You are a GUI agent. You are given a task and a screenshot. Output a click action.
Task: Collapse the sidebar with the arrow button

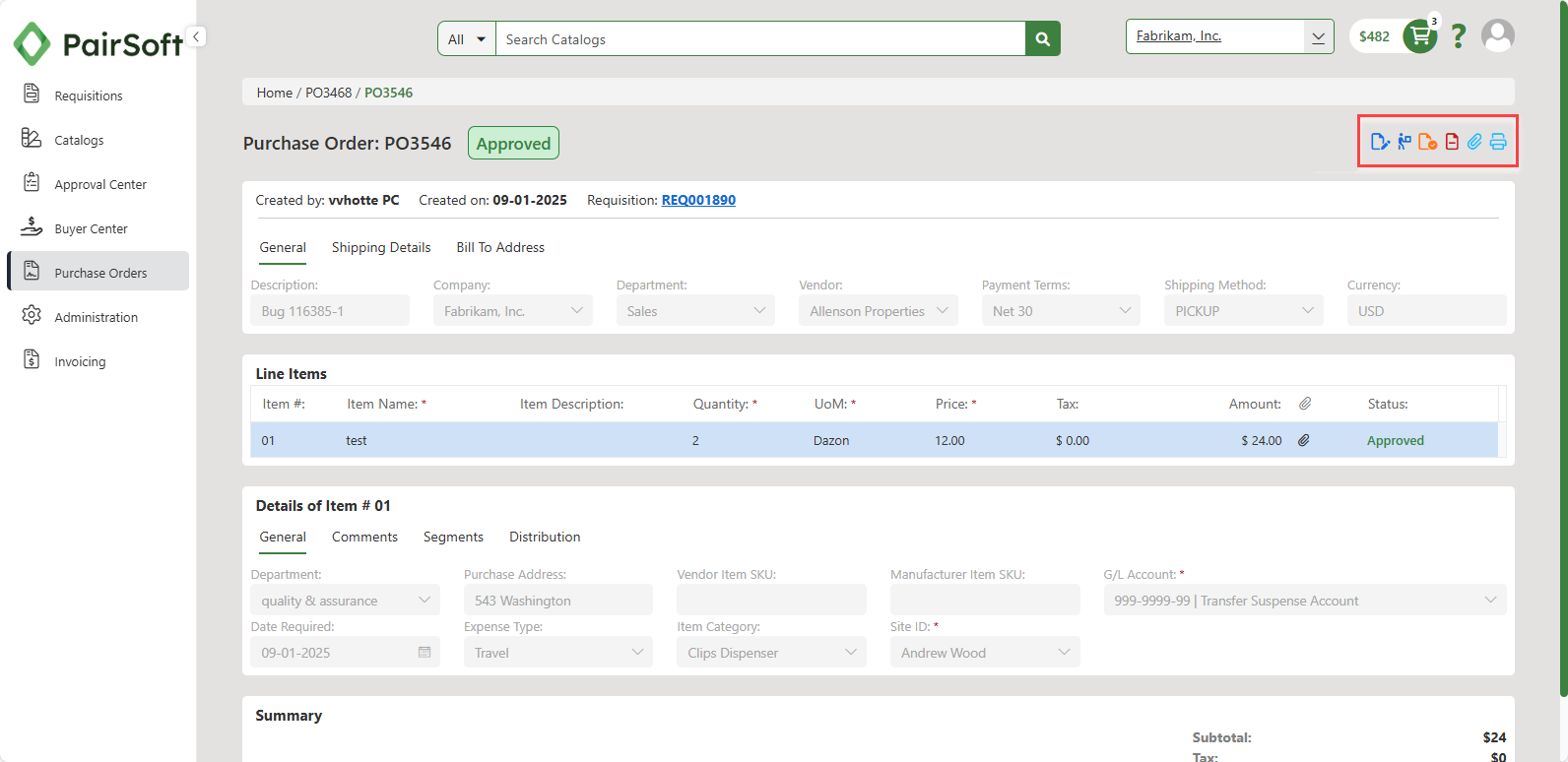[196, 36]
